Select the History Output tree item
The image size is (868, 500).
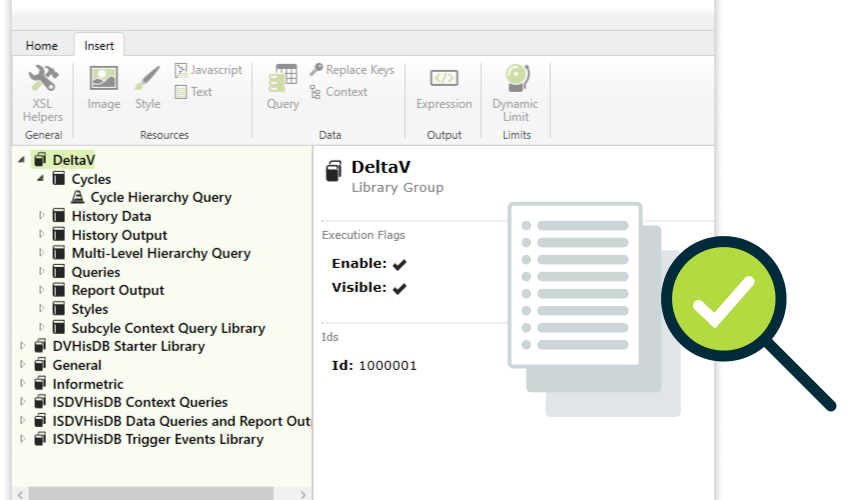pos(119,235)
